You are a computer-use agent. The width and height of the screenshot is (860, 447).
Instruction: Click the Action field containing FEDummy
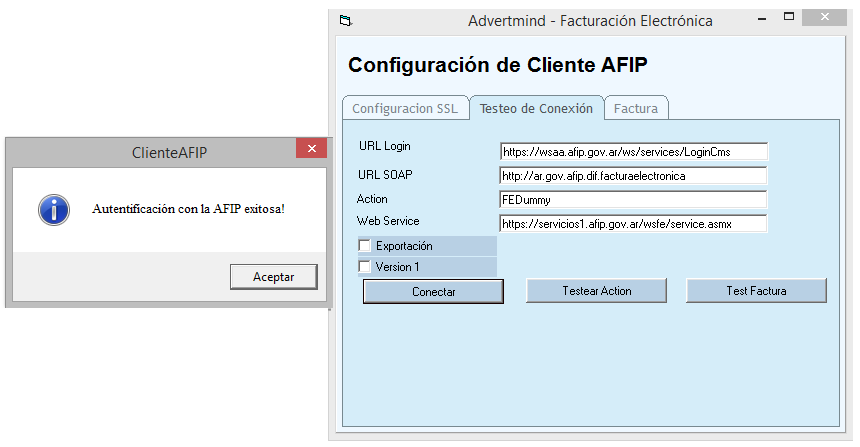click(x=633, y=200)
